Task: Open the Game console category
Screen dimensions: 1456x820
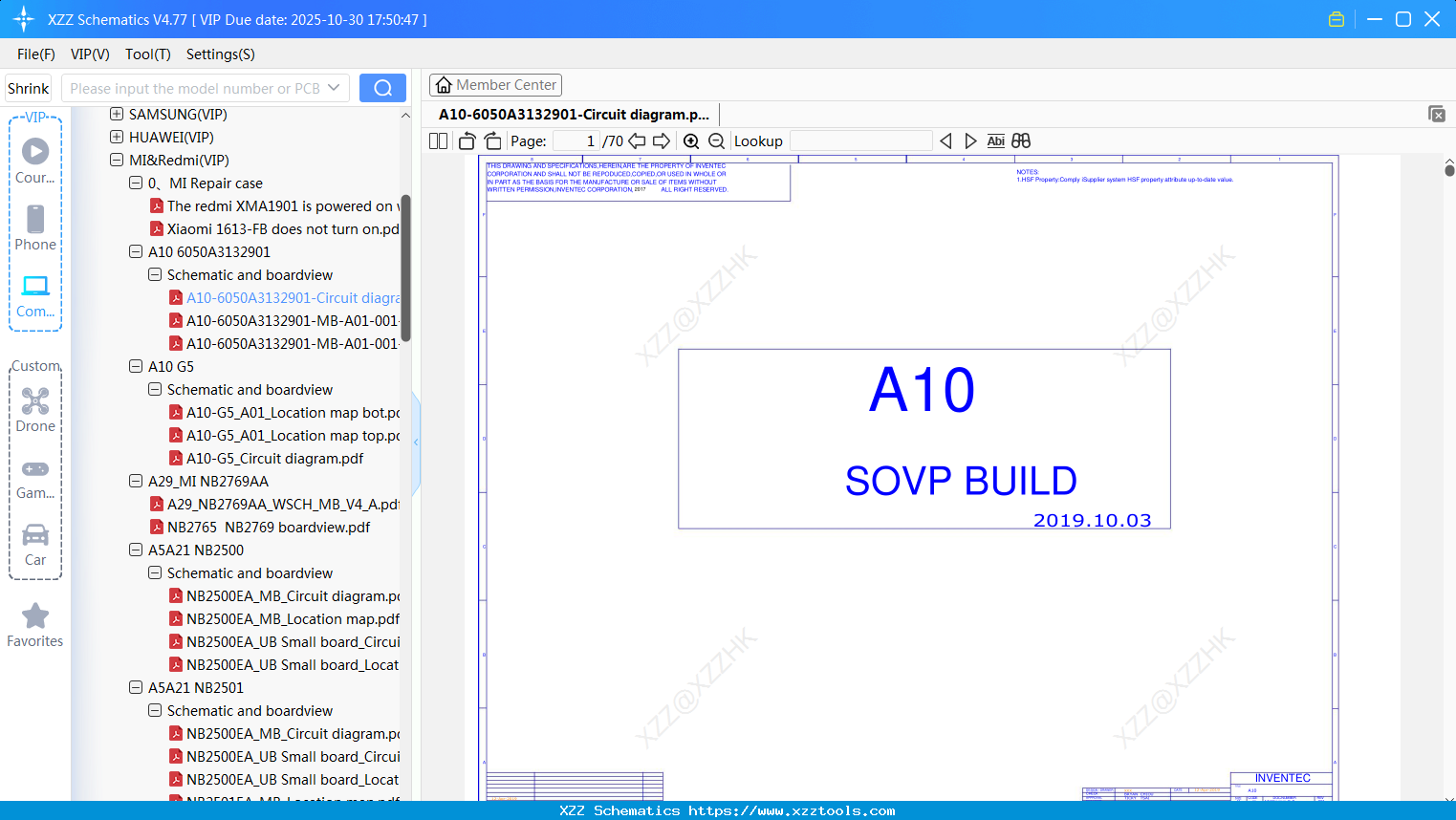Action: click(x=35, y=479)
